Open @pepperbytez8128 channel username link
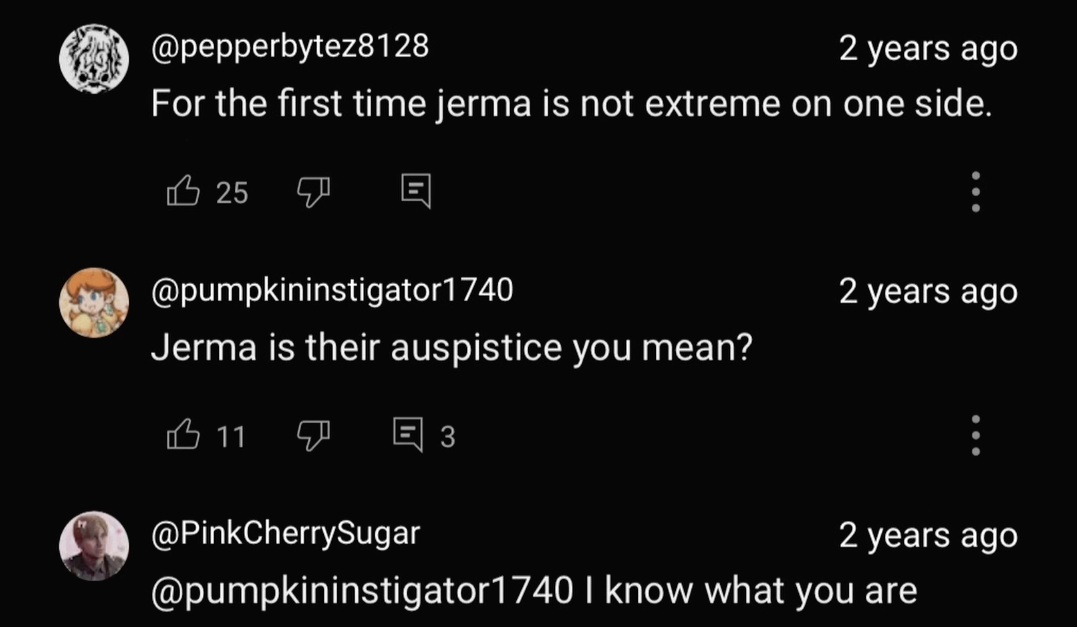The image size is (1077, 627). click(290, 46)
